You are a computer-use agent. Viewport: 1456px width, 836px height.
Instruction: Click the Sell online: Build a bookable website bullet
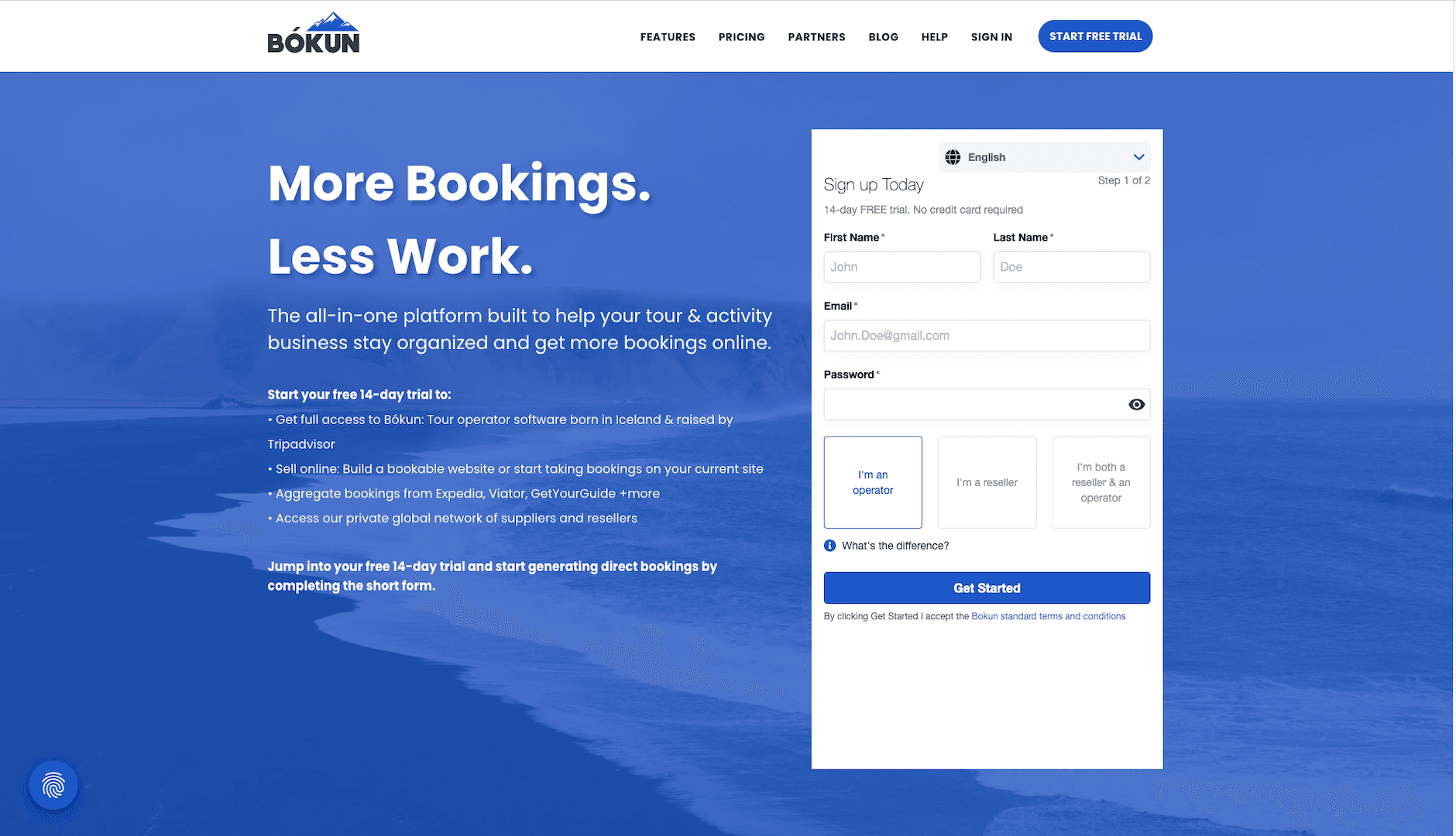tap(515, 469)
